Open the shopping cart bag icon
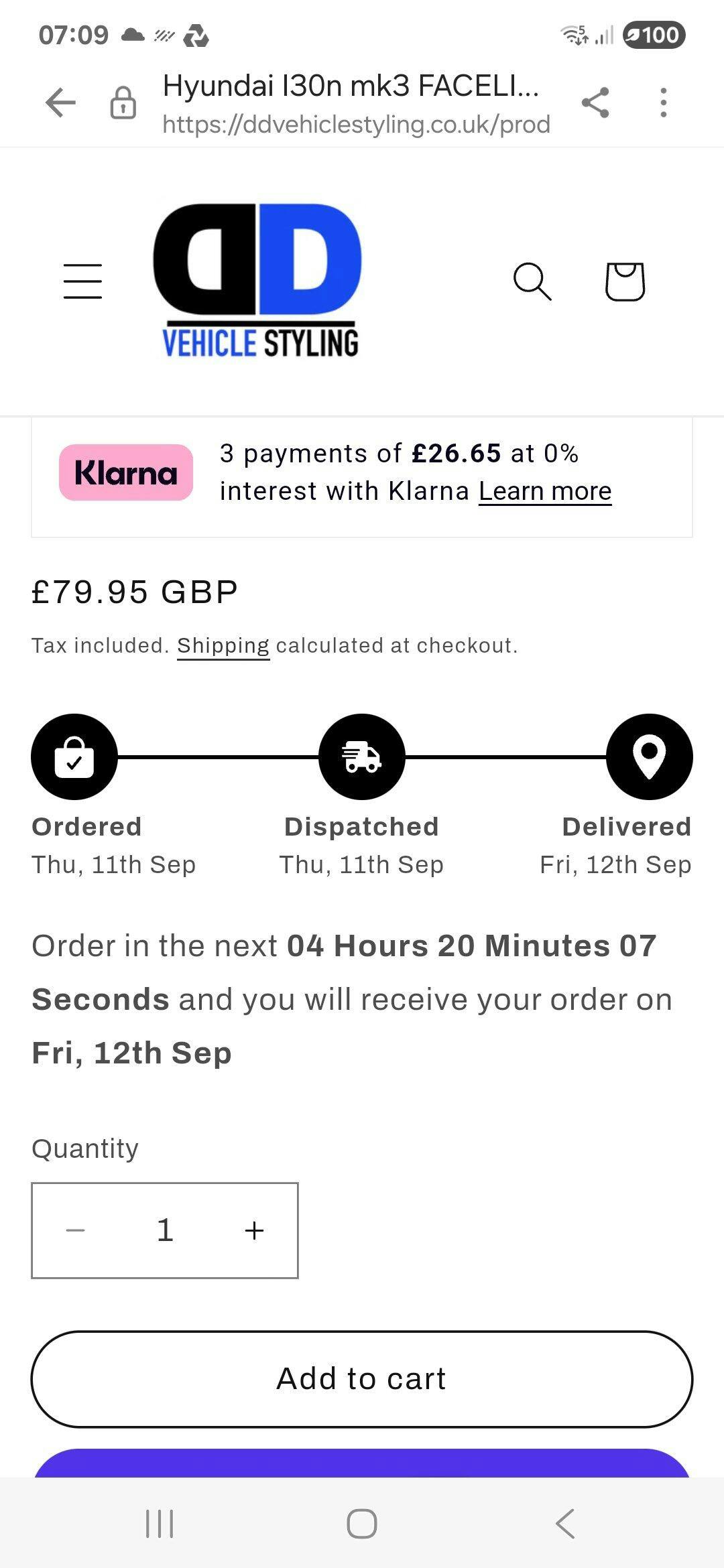This screenshot has width=724, height=1568. pos(625,281)
